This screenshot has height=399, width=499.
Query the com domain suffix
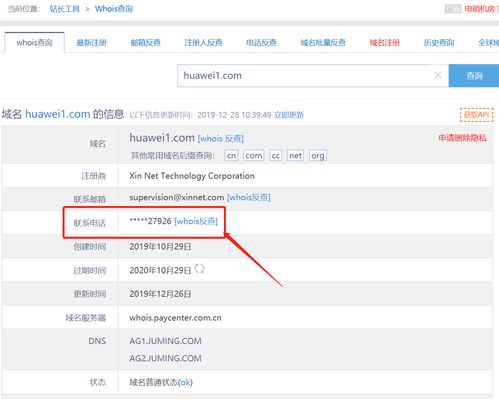click(x=254, y=156)
